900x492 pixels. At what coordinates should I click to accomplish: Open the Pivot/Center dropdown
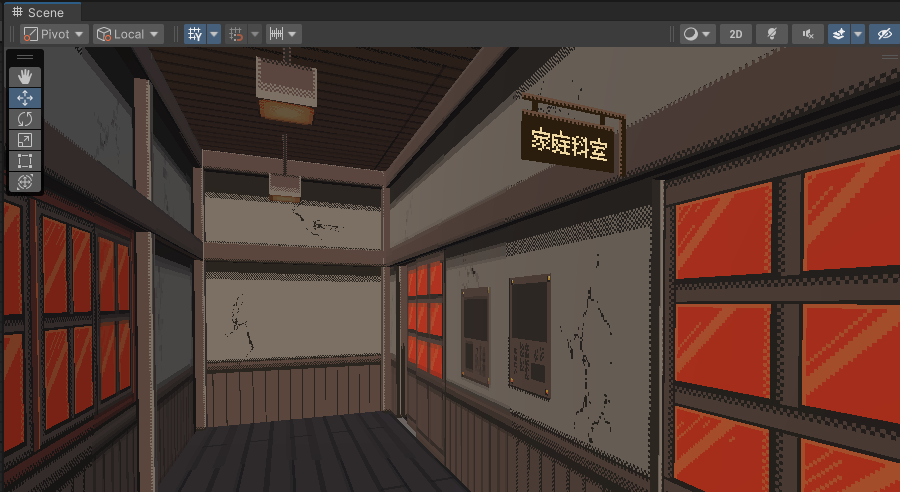point(55,34)
